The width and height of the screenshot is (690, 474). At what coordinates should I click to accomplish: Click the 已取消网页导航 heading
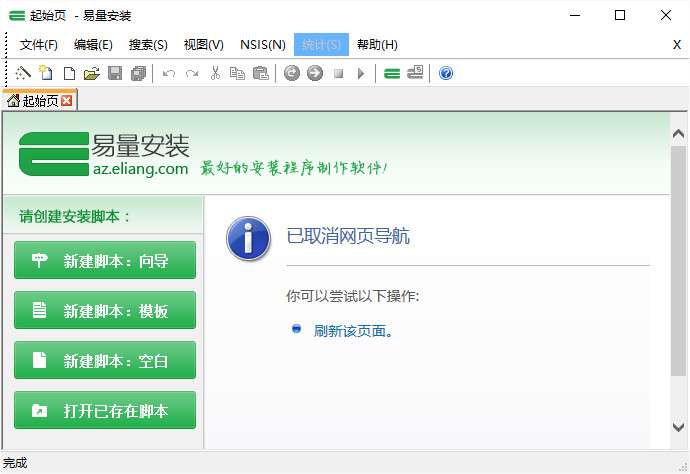[x=348, y=236]
